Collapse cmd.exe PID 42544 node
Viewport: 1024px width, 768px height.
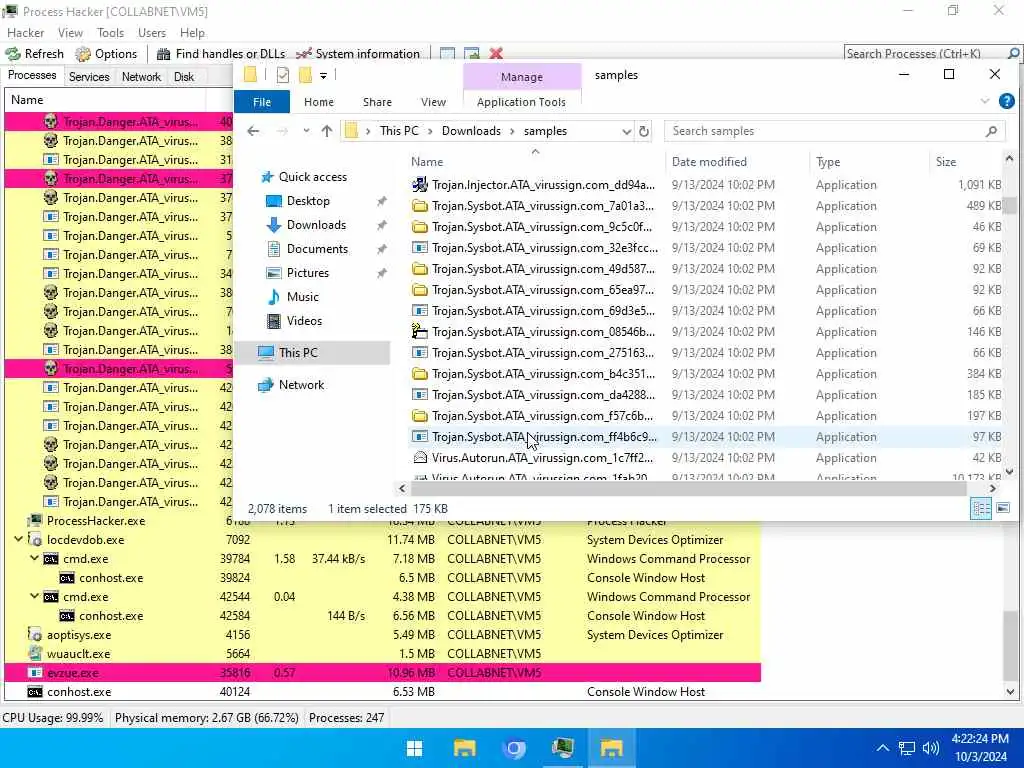tap(35, 597)
